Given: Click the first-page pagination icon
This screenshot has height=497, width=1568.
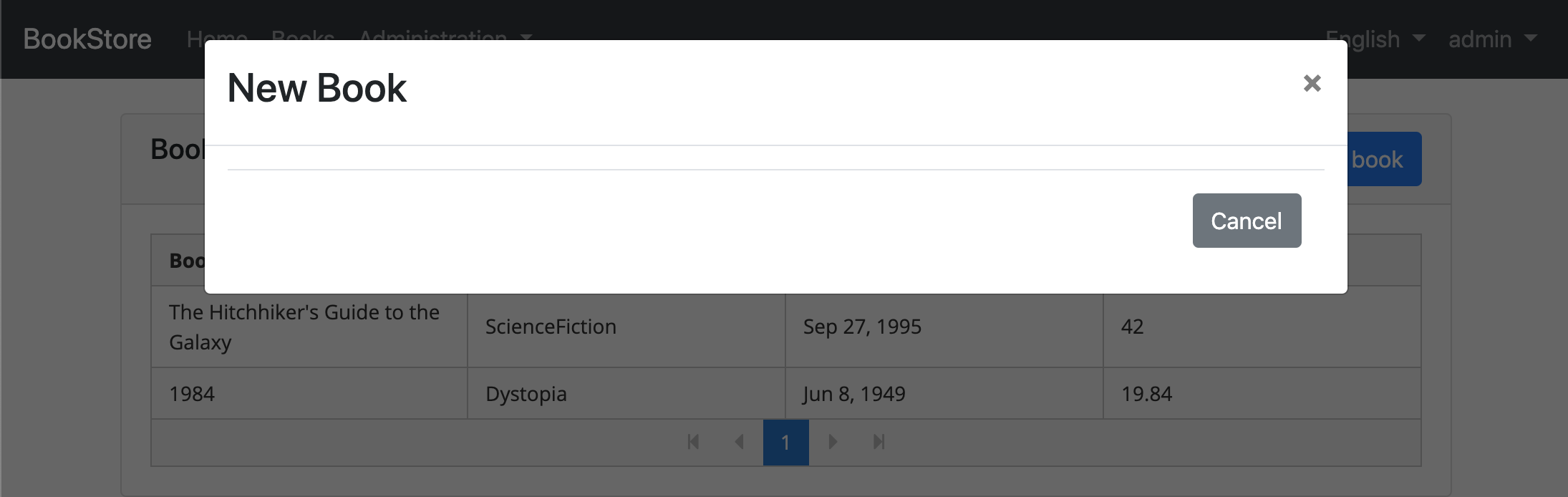Looking at the screenshot, I should coord(692,442).
